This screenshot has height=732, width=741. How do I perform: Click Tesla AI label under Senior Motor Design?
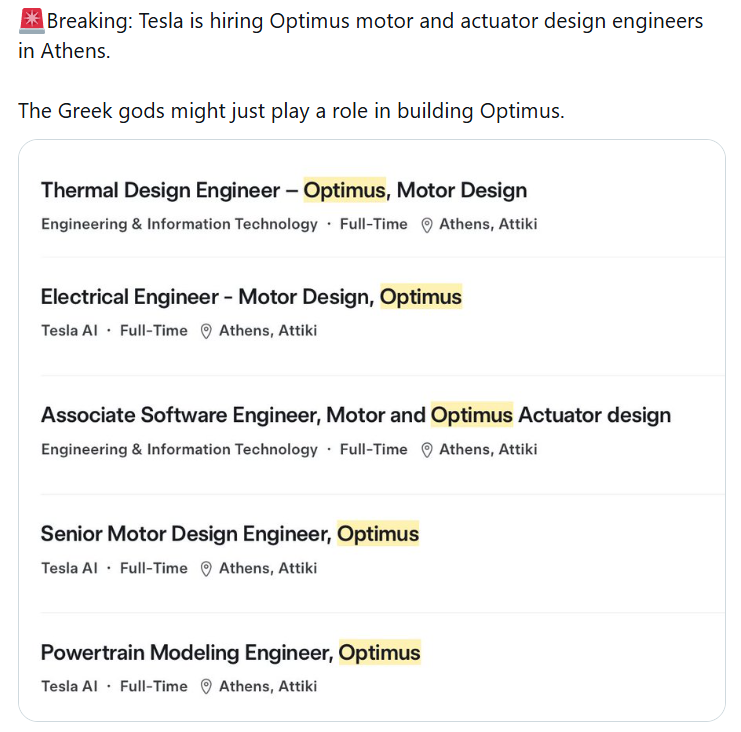[x=69, y=569]
